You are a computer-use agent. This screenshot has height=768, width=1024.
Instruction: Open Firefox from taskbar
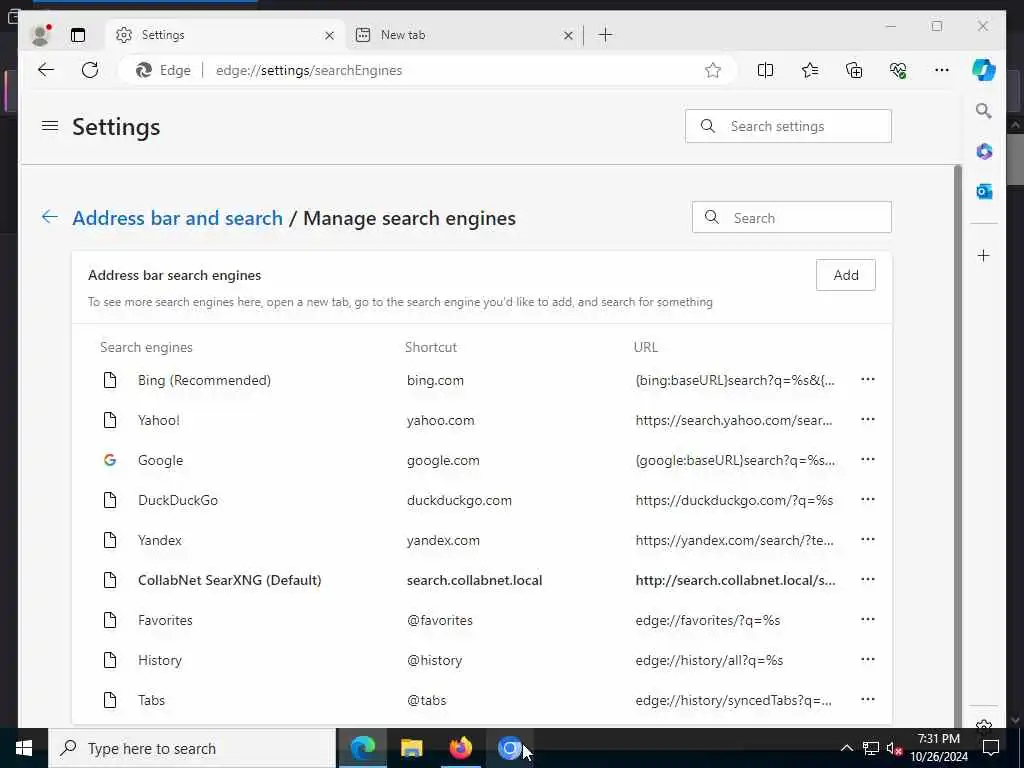tap(460, 748)
